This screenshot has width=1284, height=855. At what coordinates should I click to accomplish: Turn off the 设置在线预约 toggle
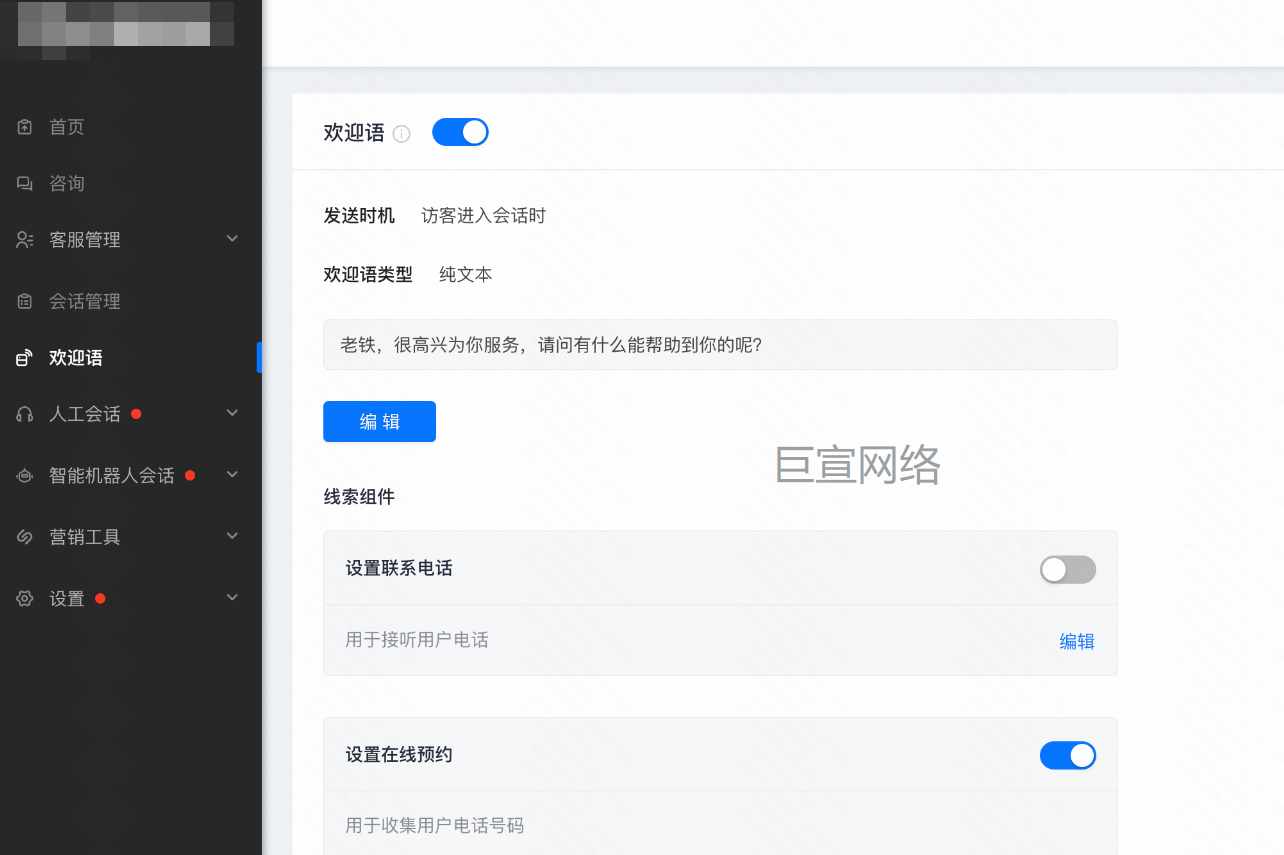pyautogui.click(x=1067, y=755)
